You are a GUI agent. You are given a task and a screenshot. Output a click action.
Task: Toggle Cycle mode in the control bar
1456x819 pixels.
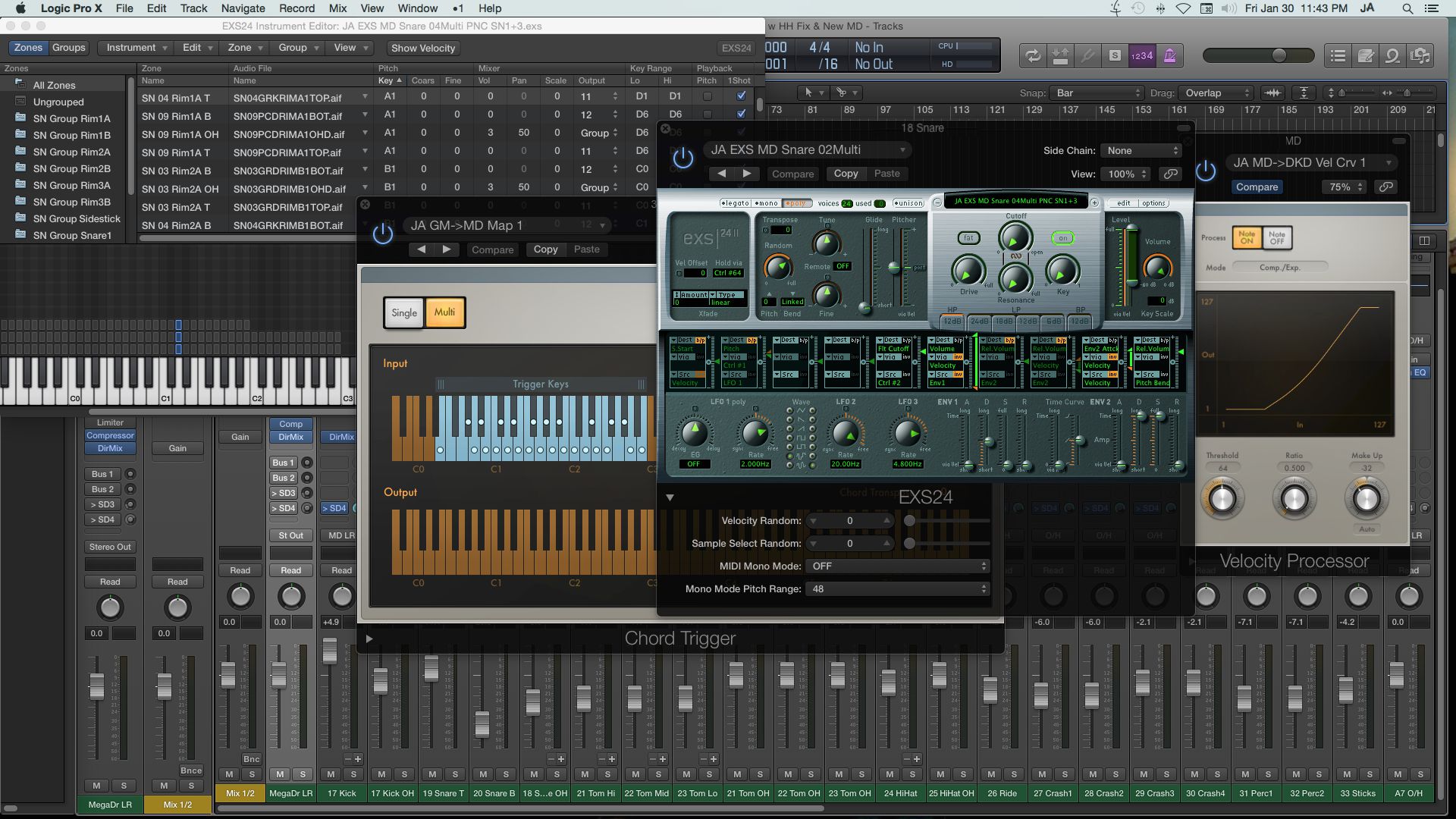pos(1033,55)
